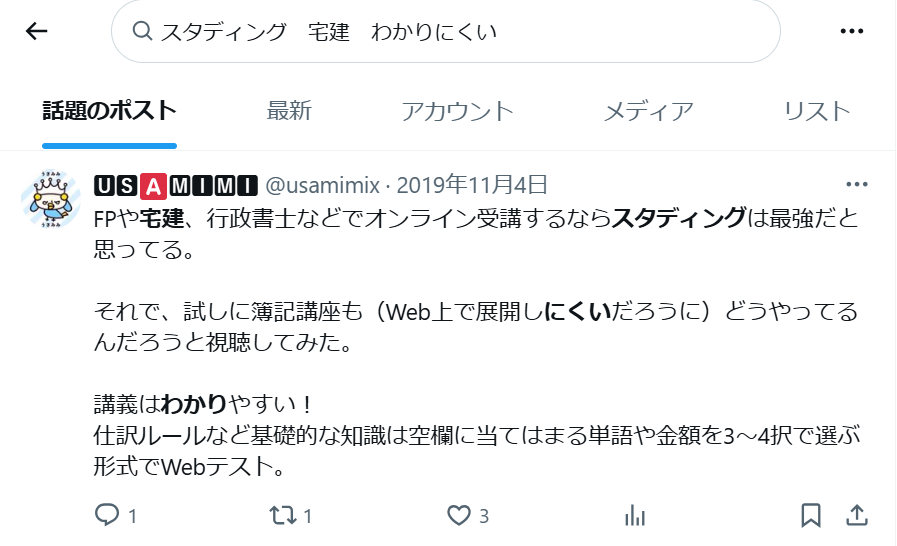View post analytics bar chart icon
This screenshot has height=546, width=897.
pyautogui.click(x=635, y=516)
